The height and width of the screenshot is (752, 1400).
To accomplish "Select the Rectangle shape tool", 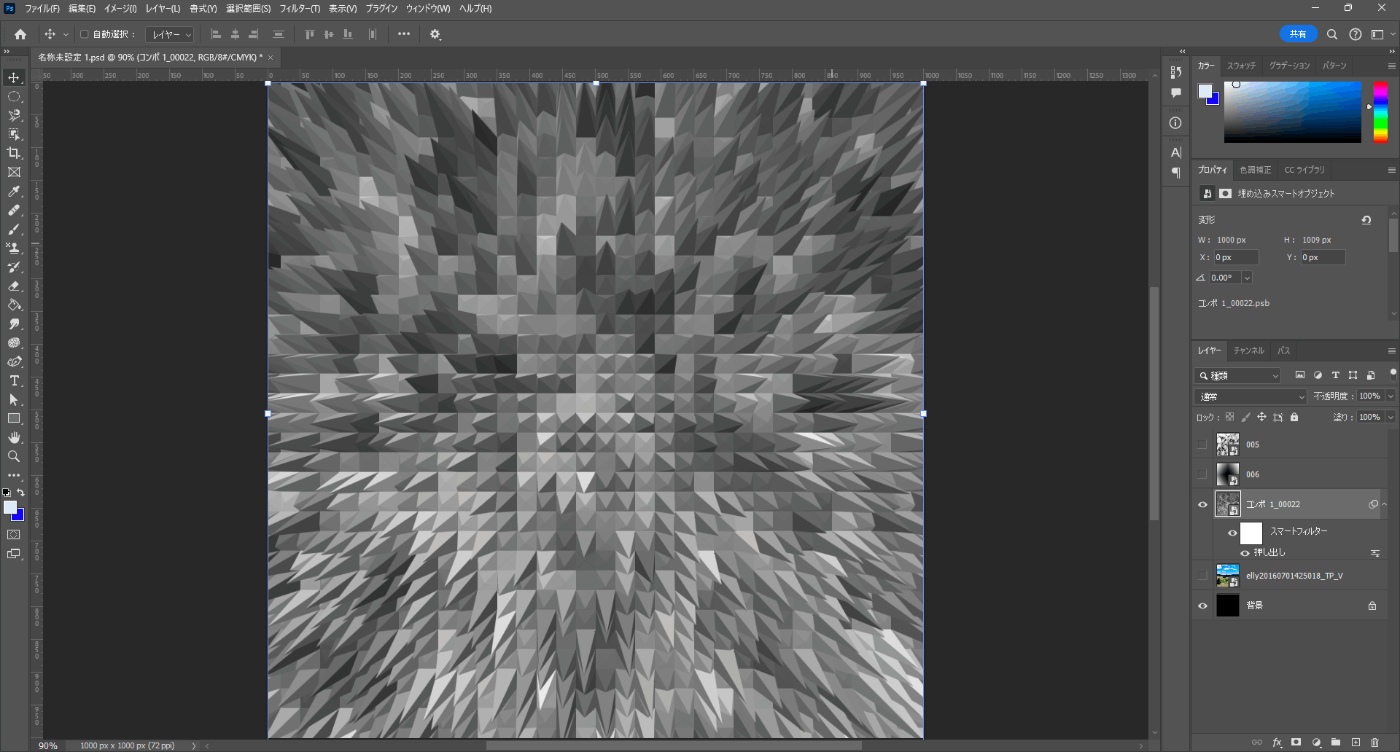I will point(14,419).
